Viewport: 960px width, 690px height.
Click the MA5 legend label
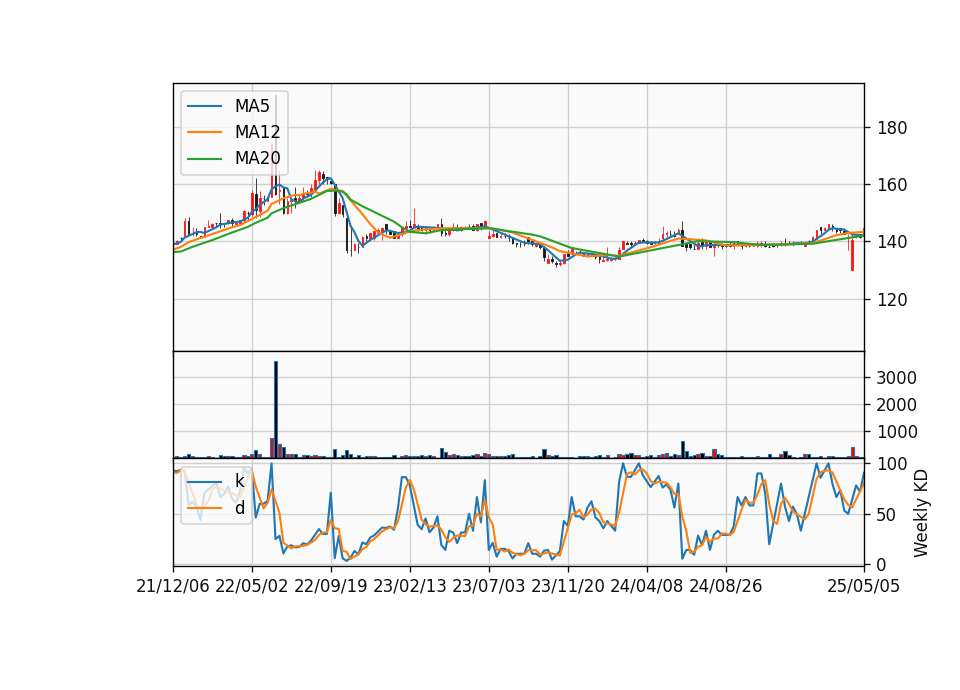pyautogui.click(x=252, y=106)
